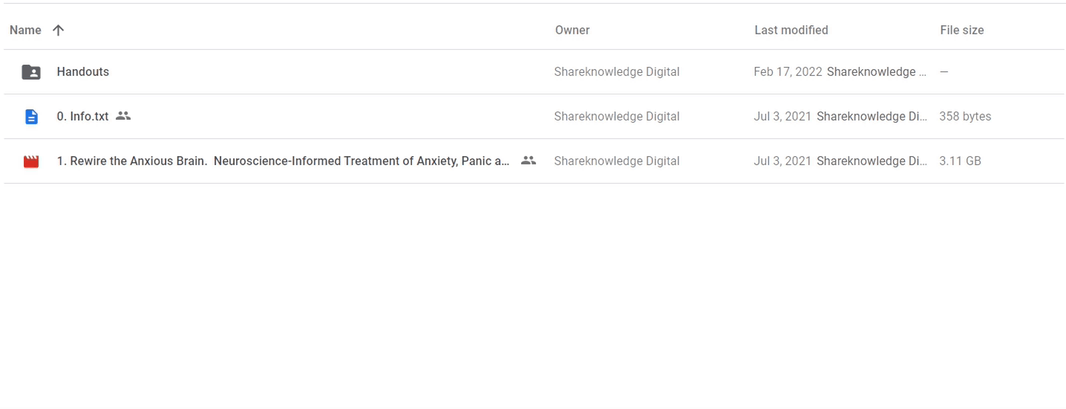Select the Feb 17, 2022 modified date

[787, 72]
